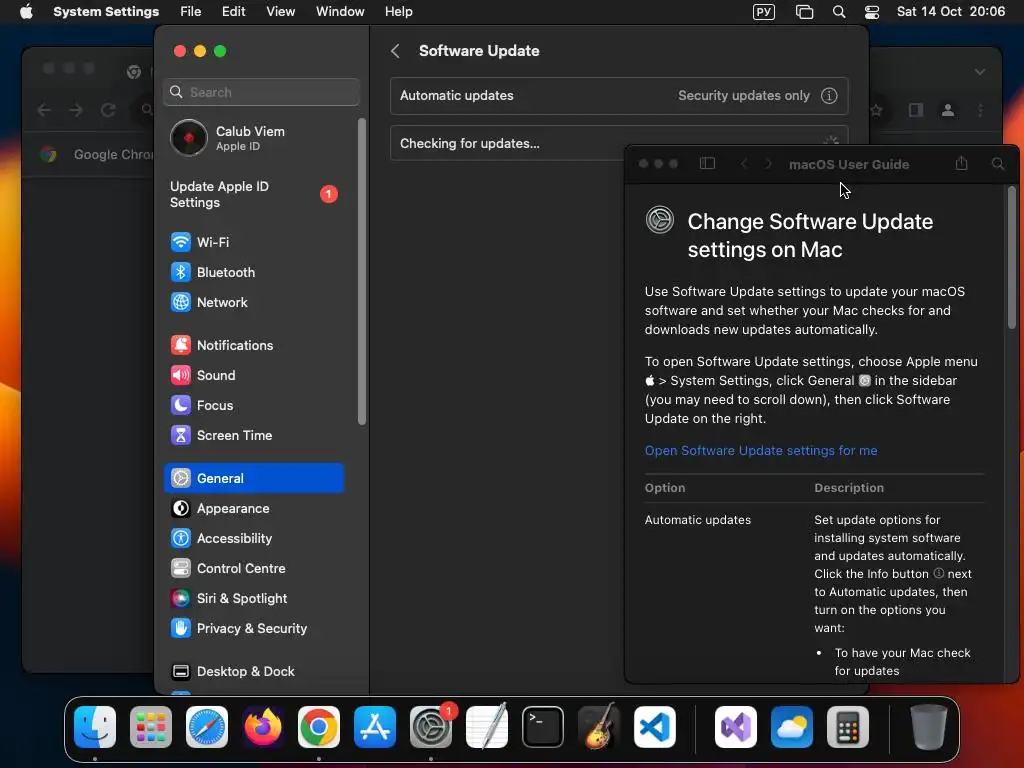This screenshot has width=1024, height=768.
Task: Click the keyboard input source menu icon
Action: point(764,12)
